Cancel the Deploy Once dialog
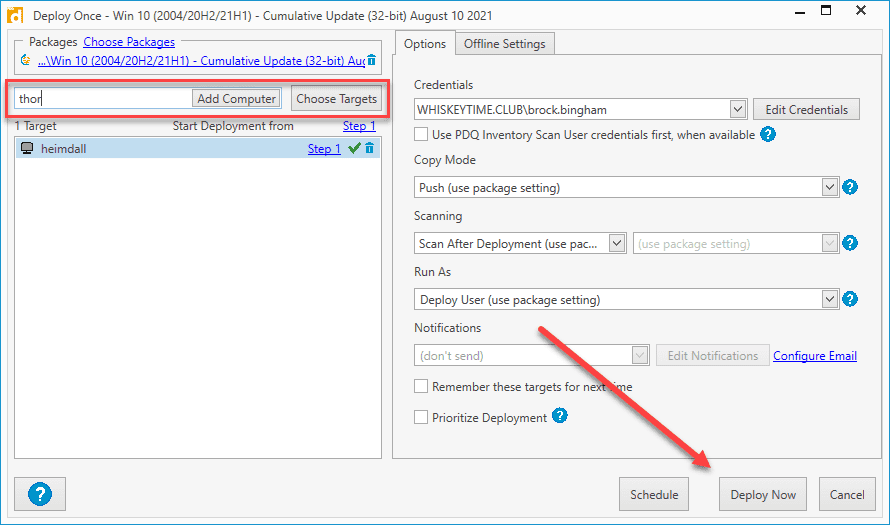Viewport: 890px width, 525px height. click(x=847, y=494)
